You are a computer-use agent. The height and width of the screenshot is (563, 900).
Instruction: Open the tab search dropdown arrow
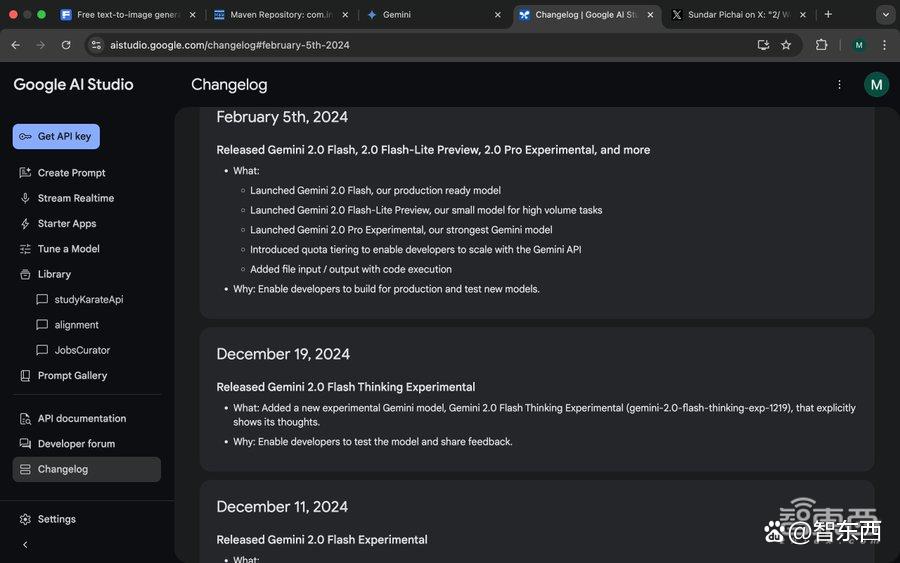[885, 15]
